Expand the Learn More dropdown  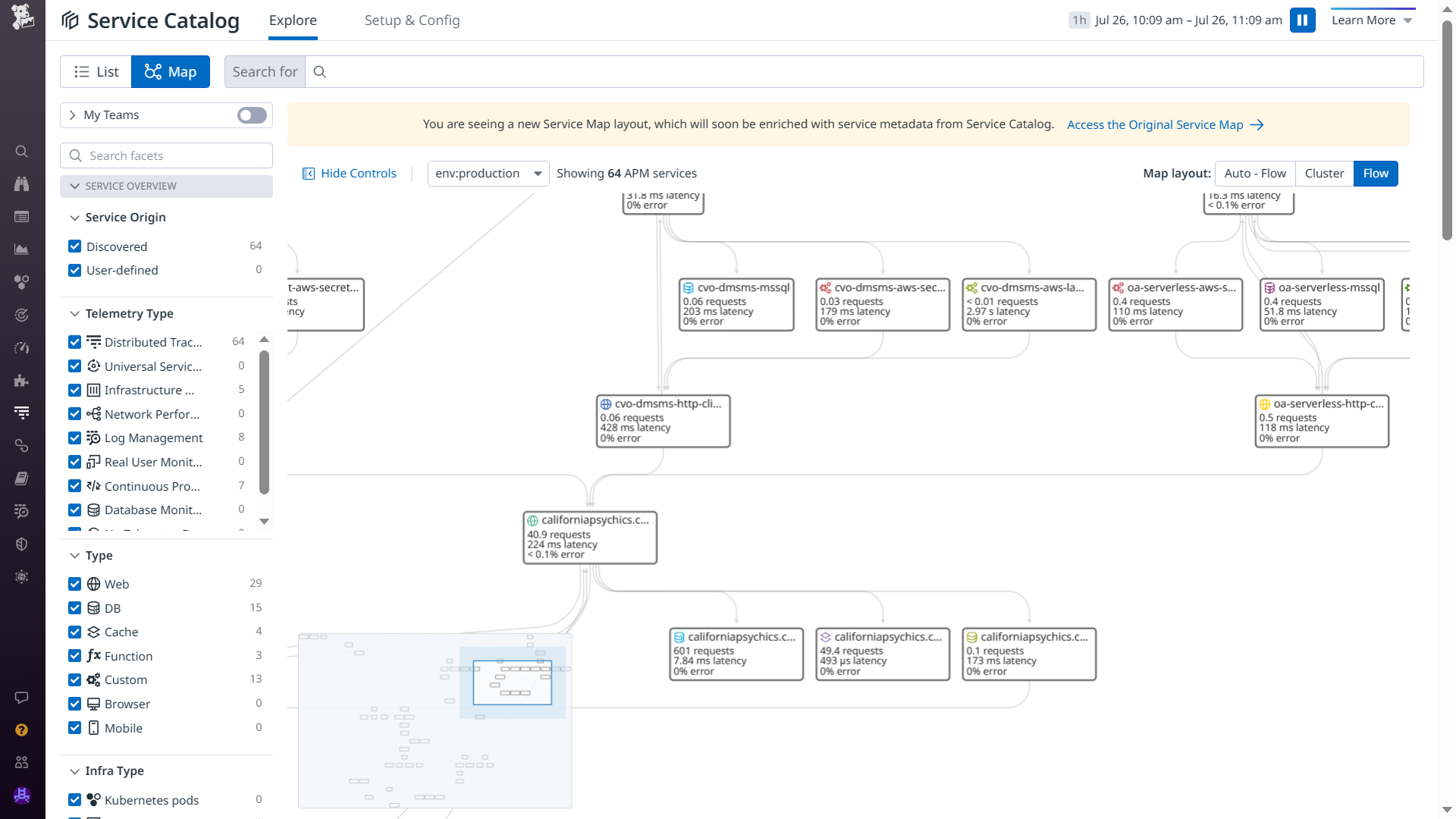[x=1372, y=20]
